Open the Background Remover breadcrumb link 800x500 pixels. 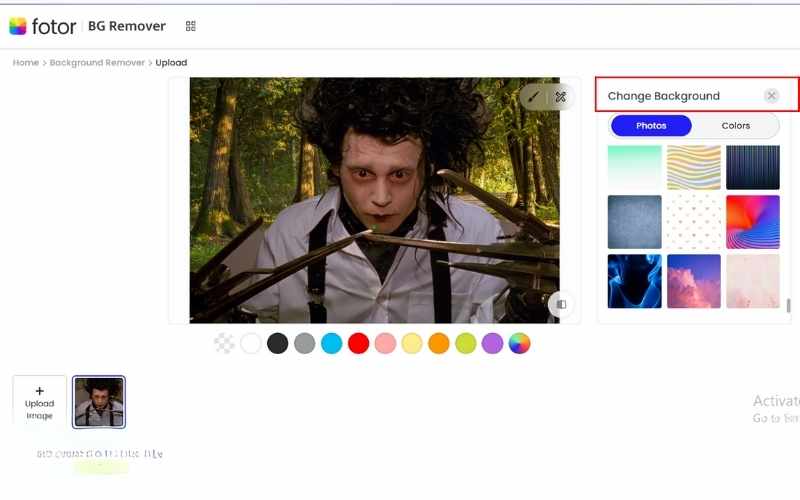(x=97, y=63)
